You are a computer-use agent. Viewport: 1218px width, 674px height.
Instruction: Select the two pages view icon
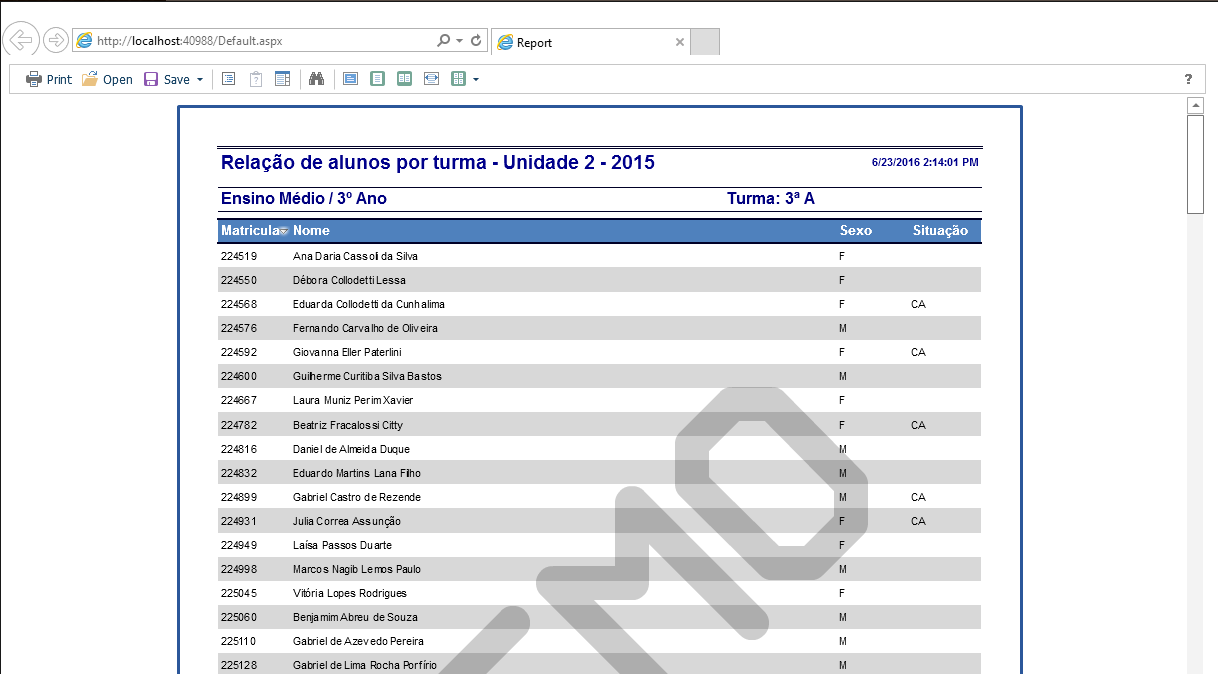coord(404,79)
